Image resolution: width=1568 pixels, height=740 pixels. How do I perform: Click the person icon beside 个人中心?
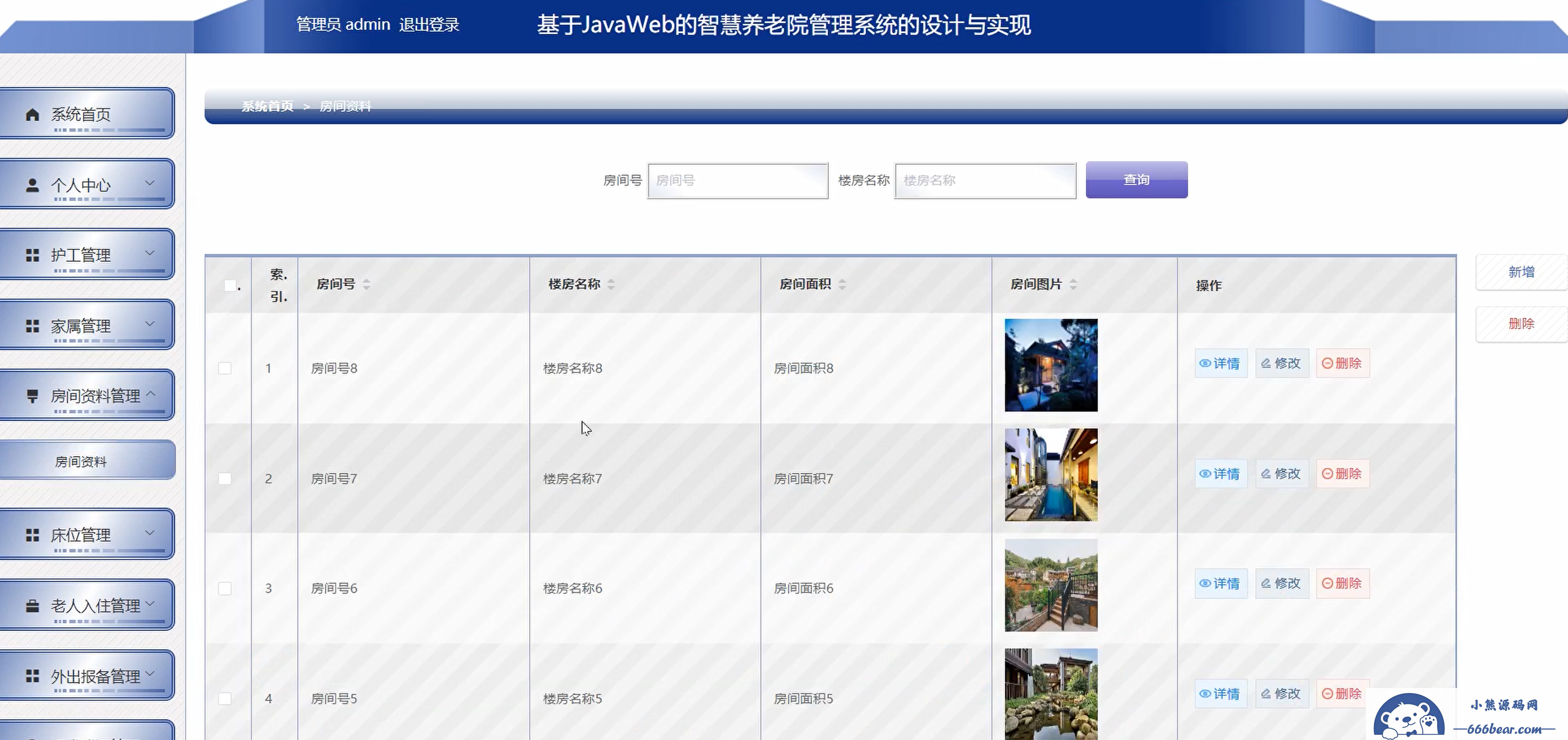[32, 185]
